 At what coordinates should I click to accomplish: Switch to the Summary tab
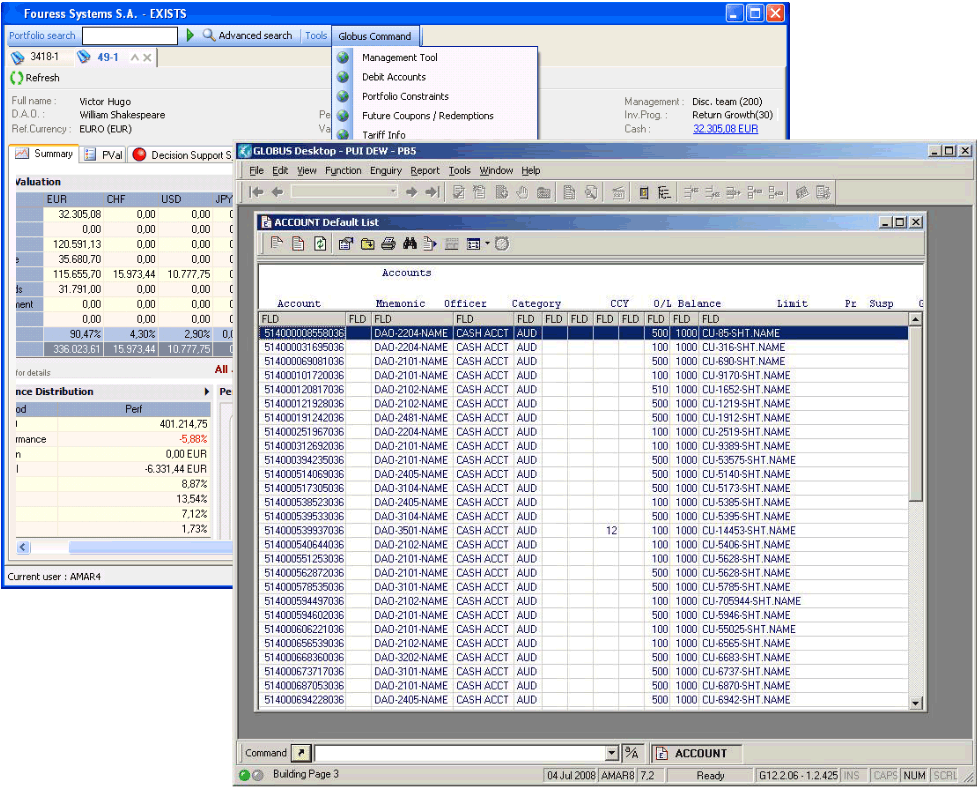point(45,153)
